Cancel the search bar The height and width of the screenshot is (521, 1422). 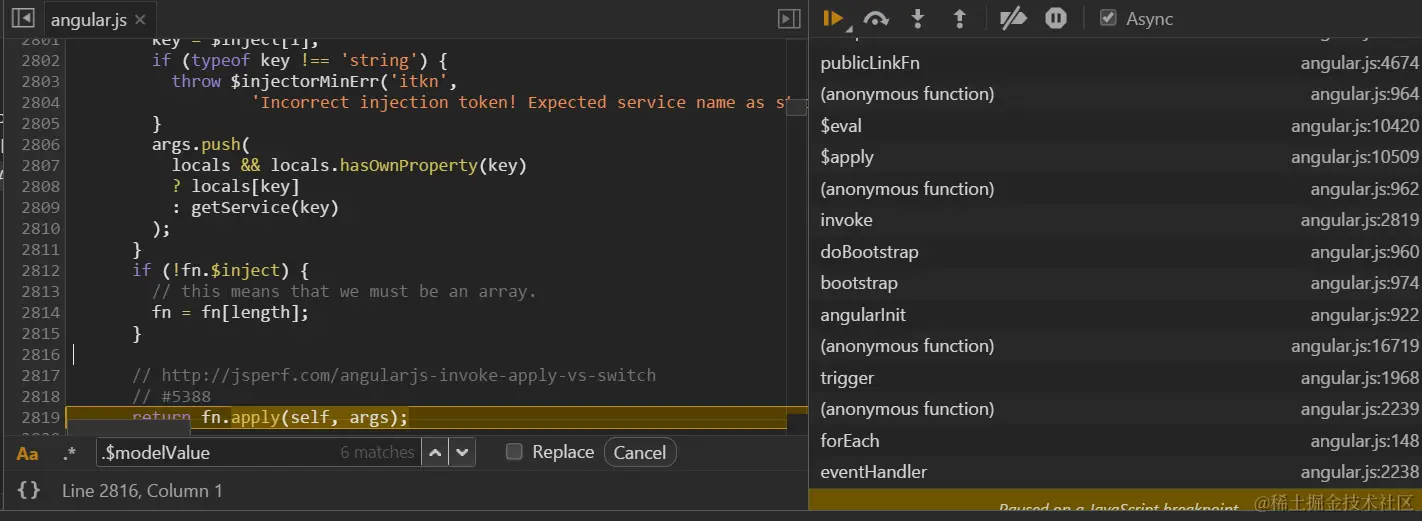pyautogui.click(x=639, y=452)
